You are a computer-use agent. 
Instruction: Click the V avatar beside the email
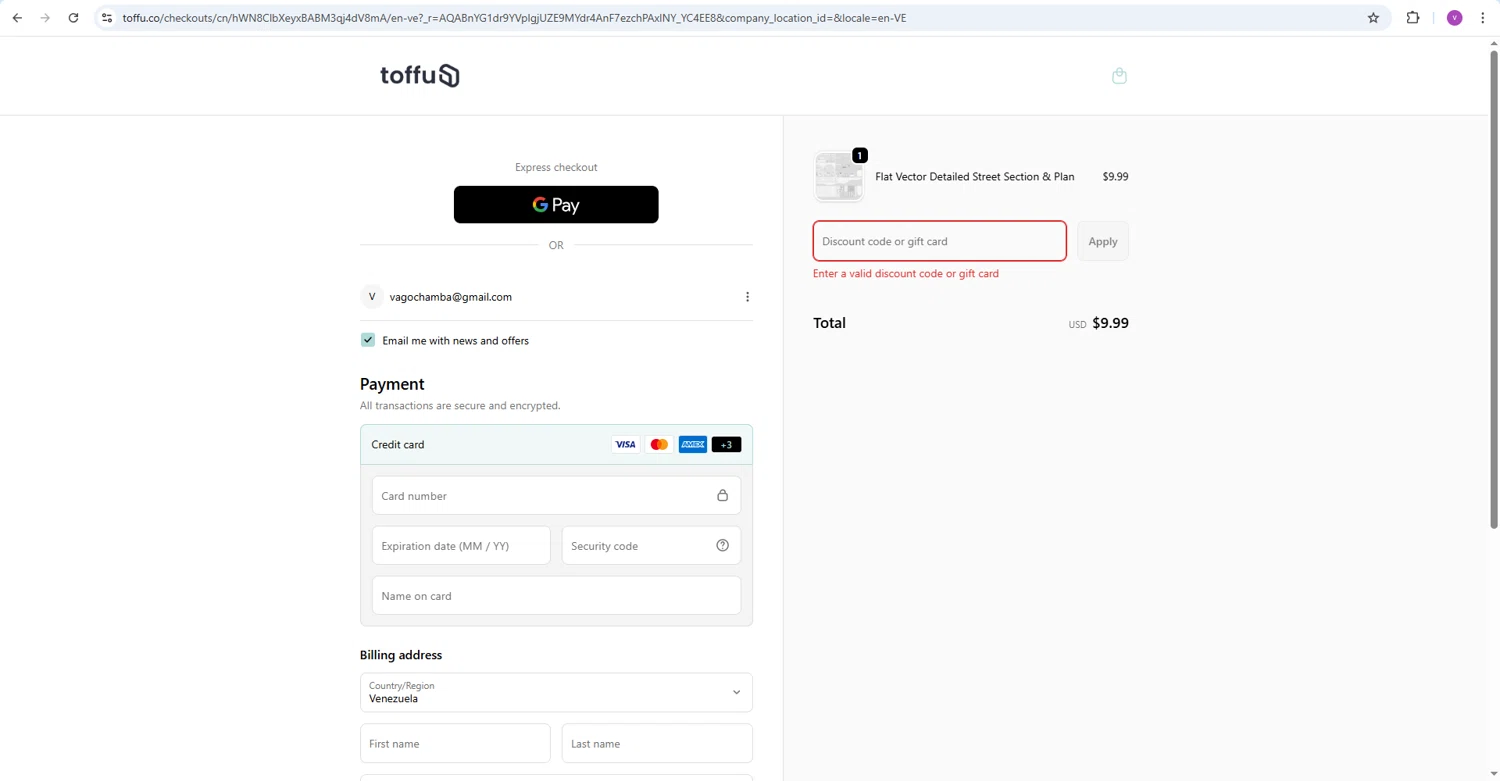(x=372, y=297)
